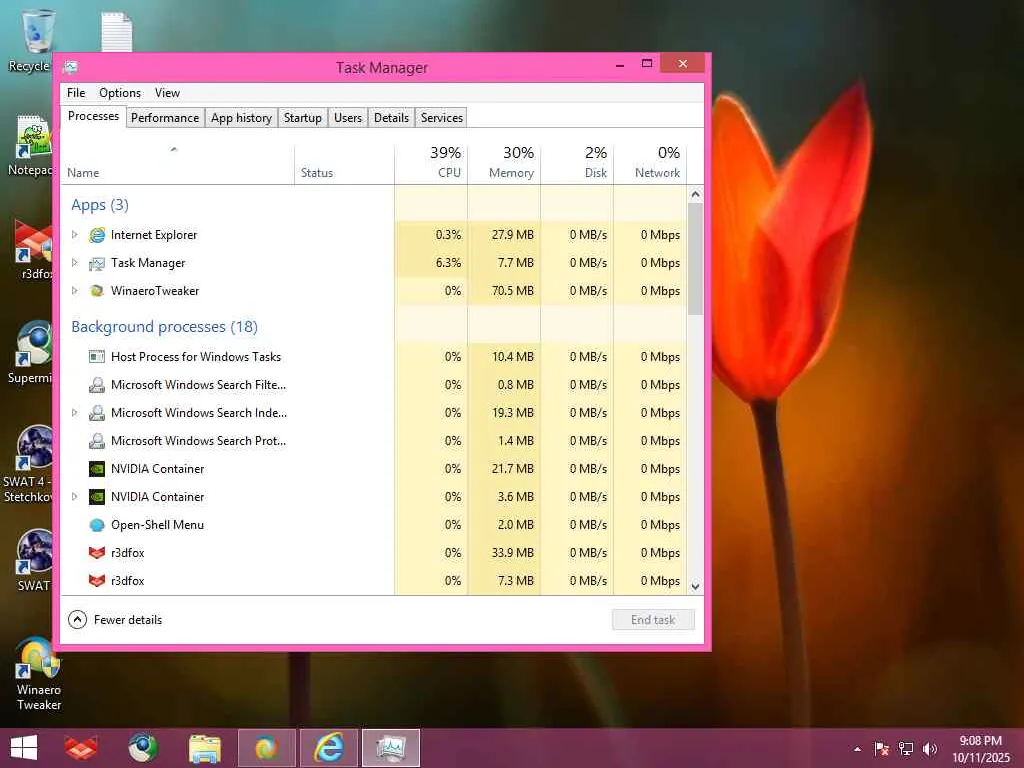Click the NVIDIA Container 3.6 MB icon
Screen dimensions: 1024x768
point(97,497)
